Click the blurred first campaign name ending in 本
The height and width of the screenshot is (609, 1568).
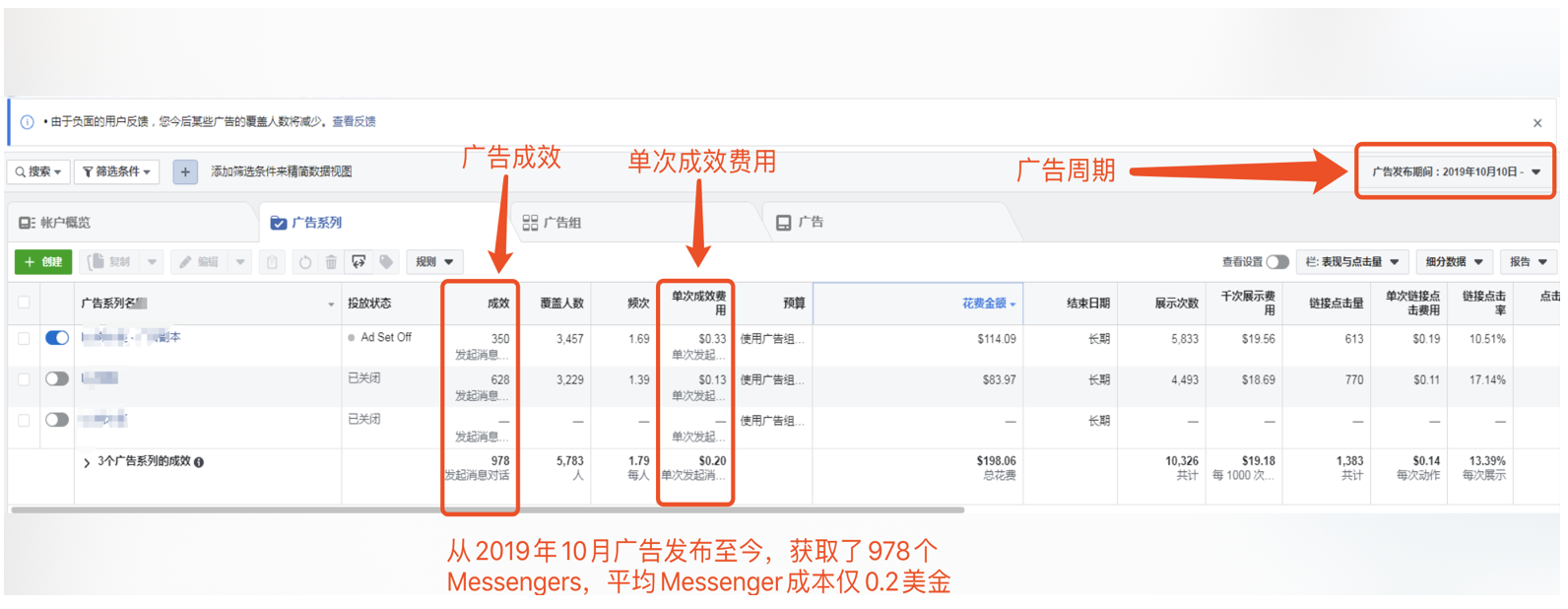pos(131,338)
